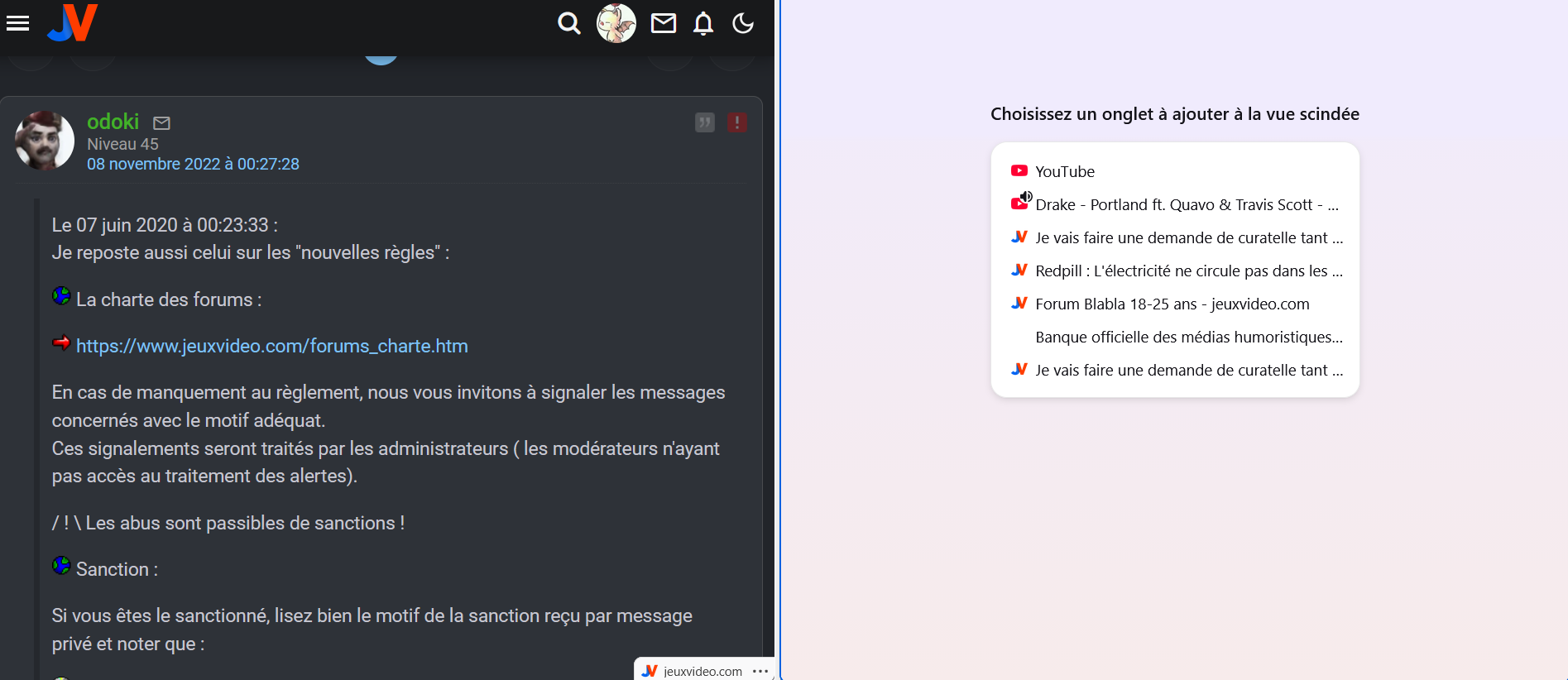Pick the Redpill : L'électricité tab

click(1175, 271)
